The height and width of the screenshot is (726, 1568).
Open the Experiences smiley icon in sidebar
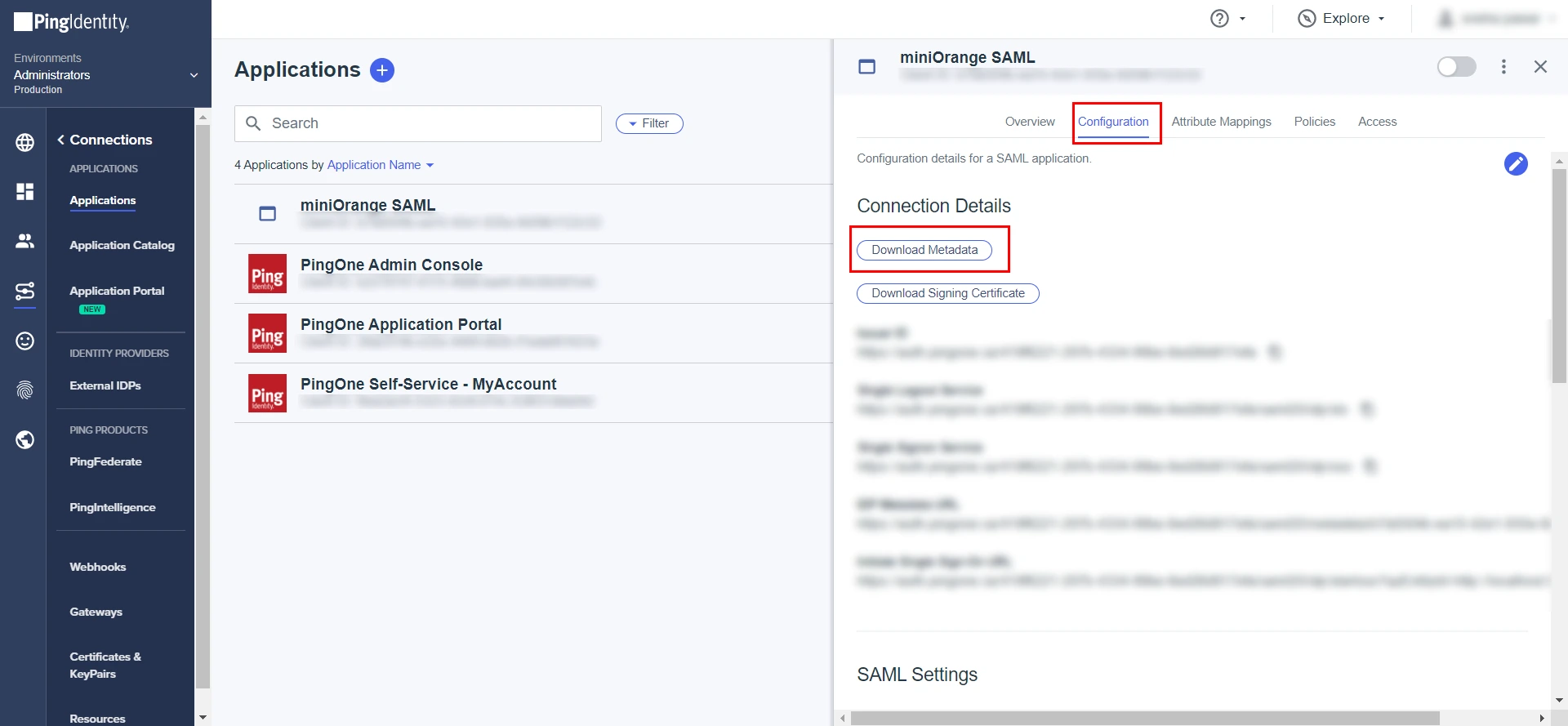click(x=25, y=341)
